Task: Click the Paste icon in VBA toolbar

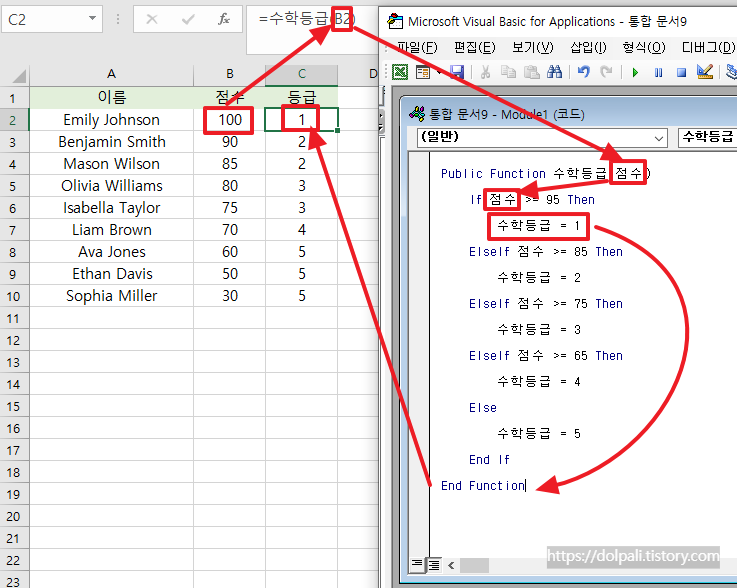Action: pyautogui.click(x=532, y=72)
